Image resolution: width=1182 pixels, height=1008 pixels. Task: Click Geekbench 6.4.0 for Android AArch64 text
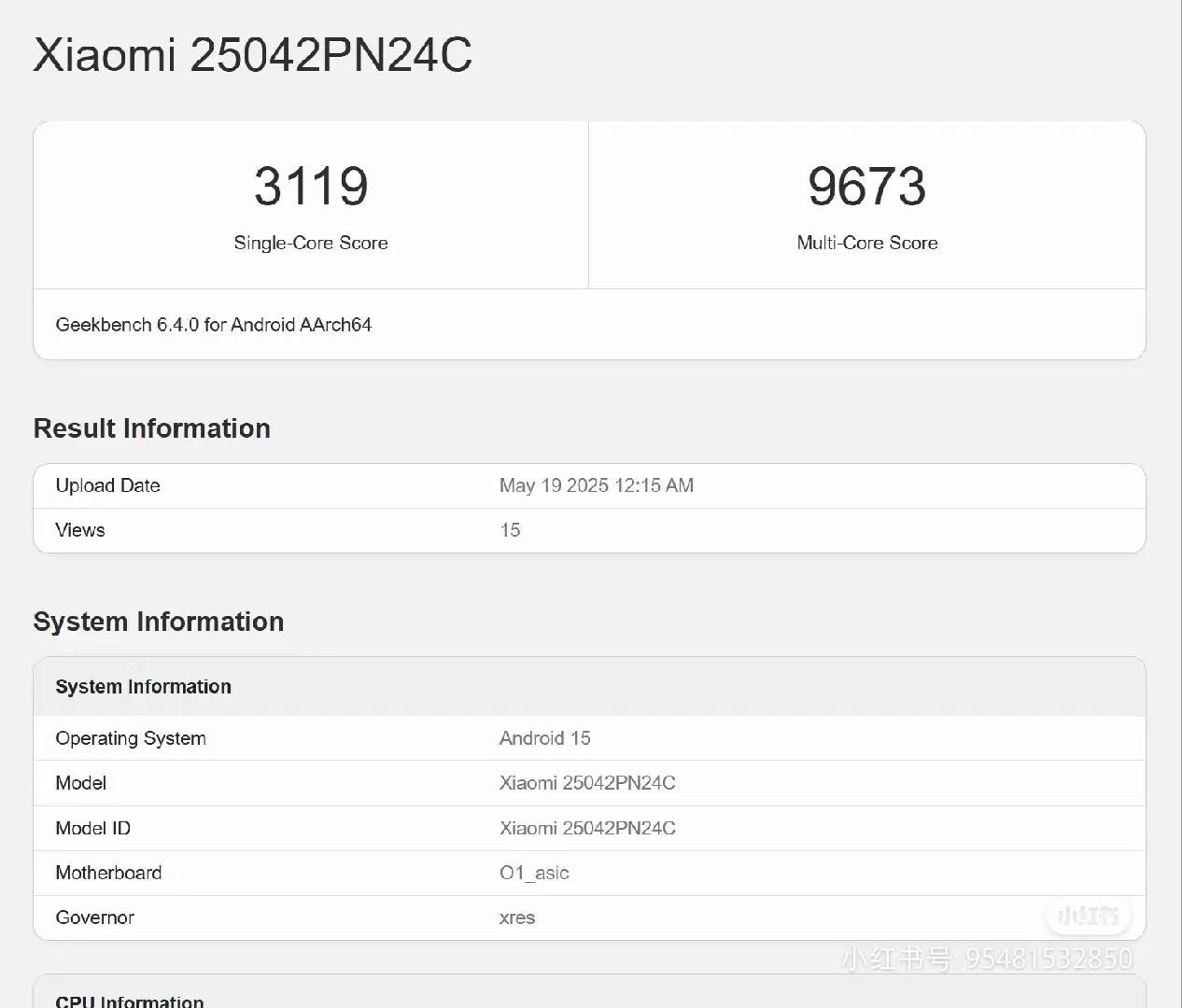214,325
